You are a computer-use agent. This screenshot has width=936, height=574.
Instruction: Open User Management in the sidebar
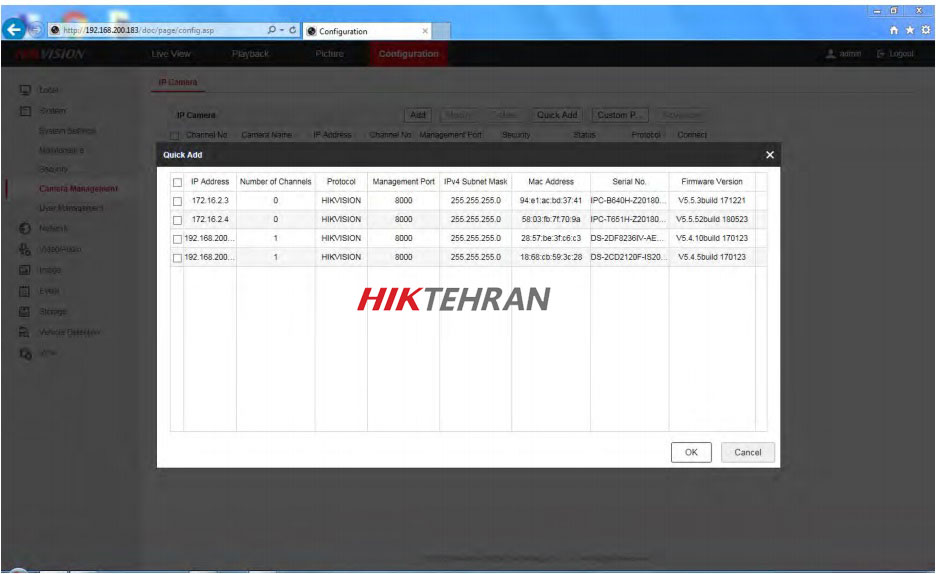click(71, 208)
